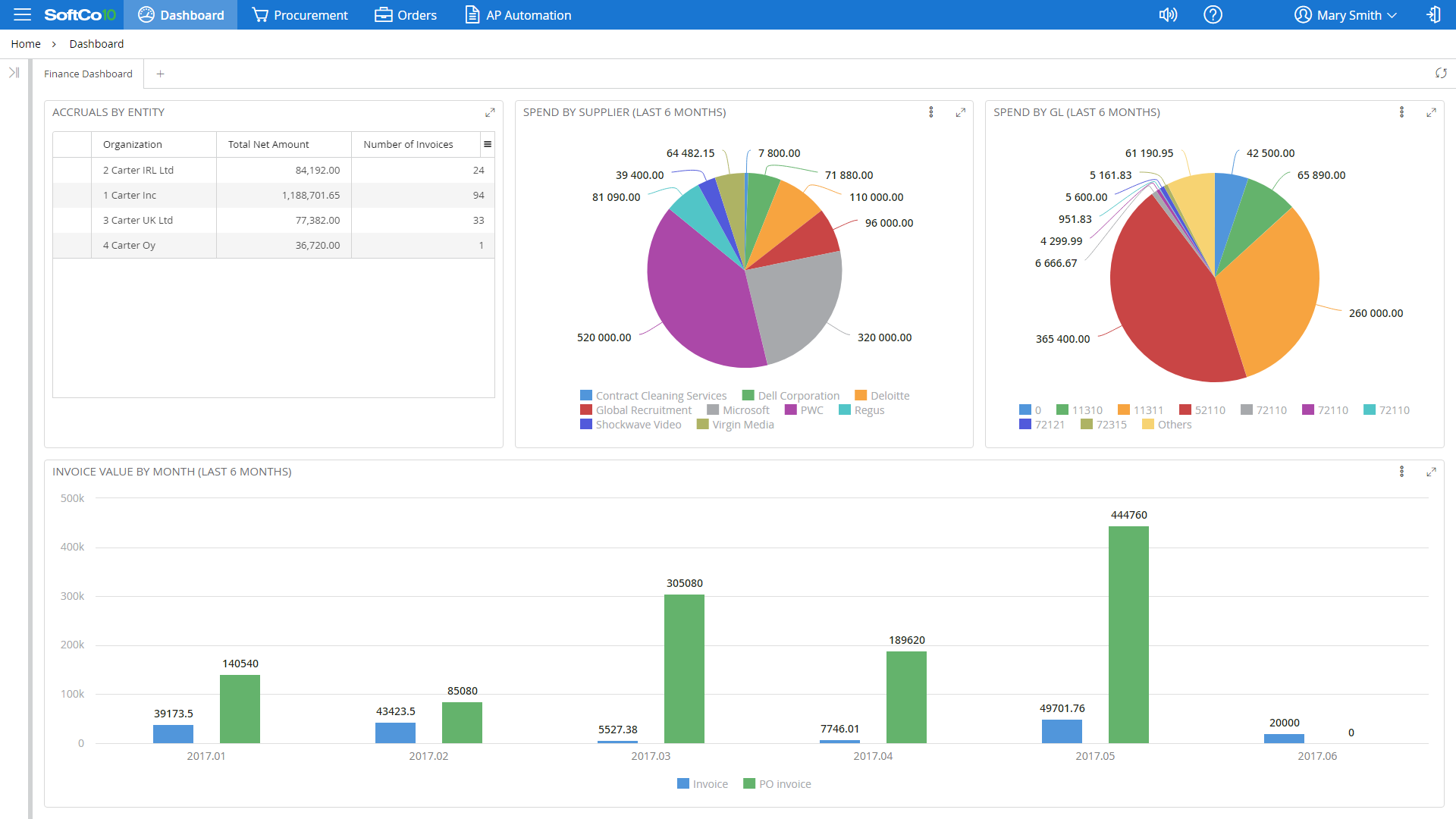Toggle Microsoft series in supplier legend
Viewport: 1456px width, 819px height.
(x=745, y=410)
